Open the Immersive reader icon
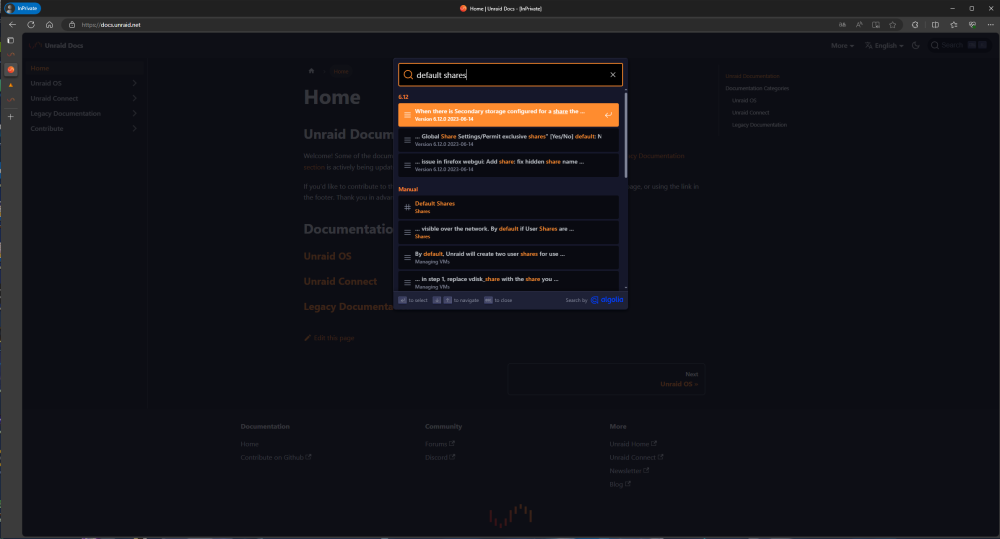Image resolution: width=1000 pixels, height=539 pixels. [876, 24]
